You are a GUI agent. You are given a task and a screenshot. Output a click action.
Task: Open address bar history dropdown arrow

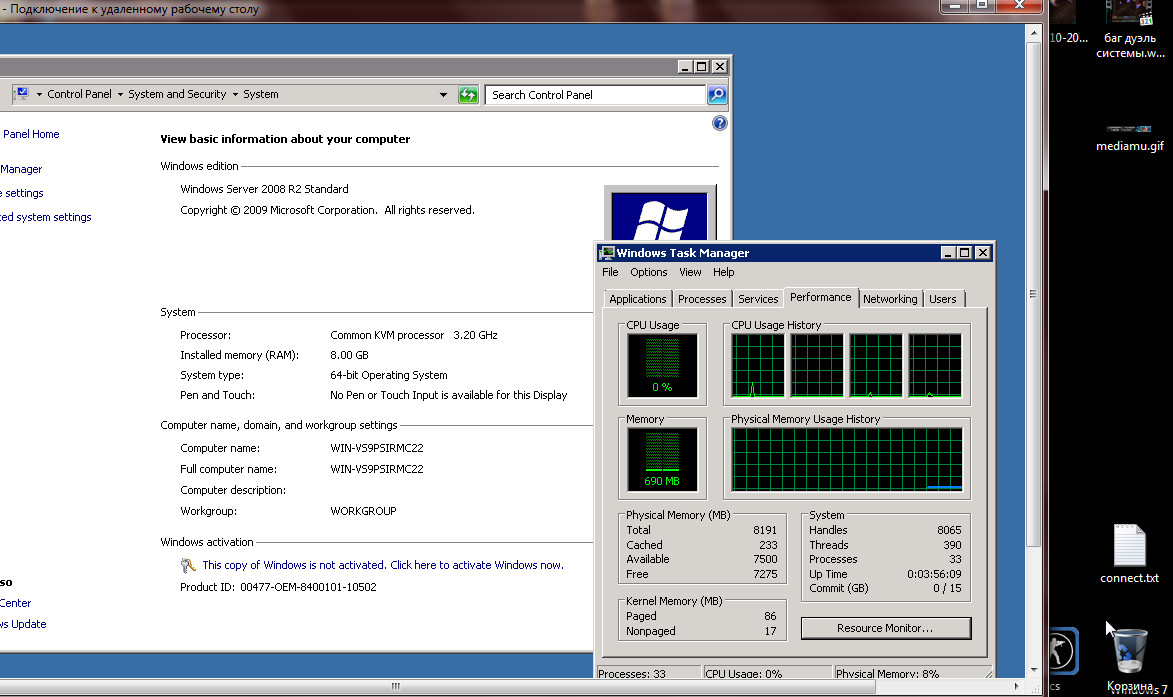tap(443, 94)
